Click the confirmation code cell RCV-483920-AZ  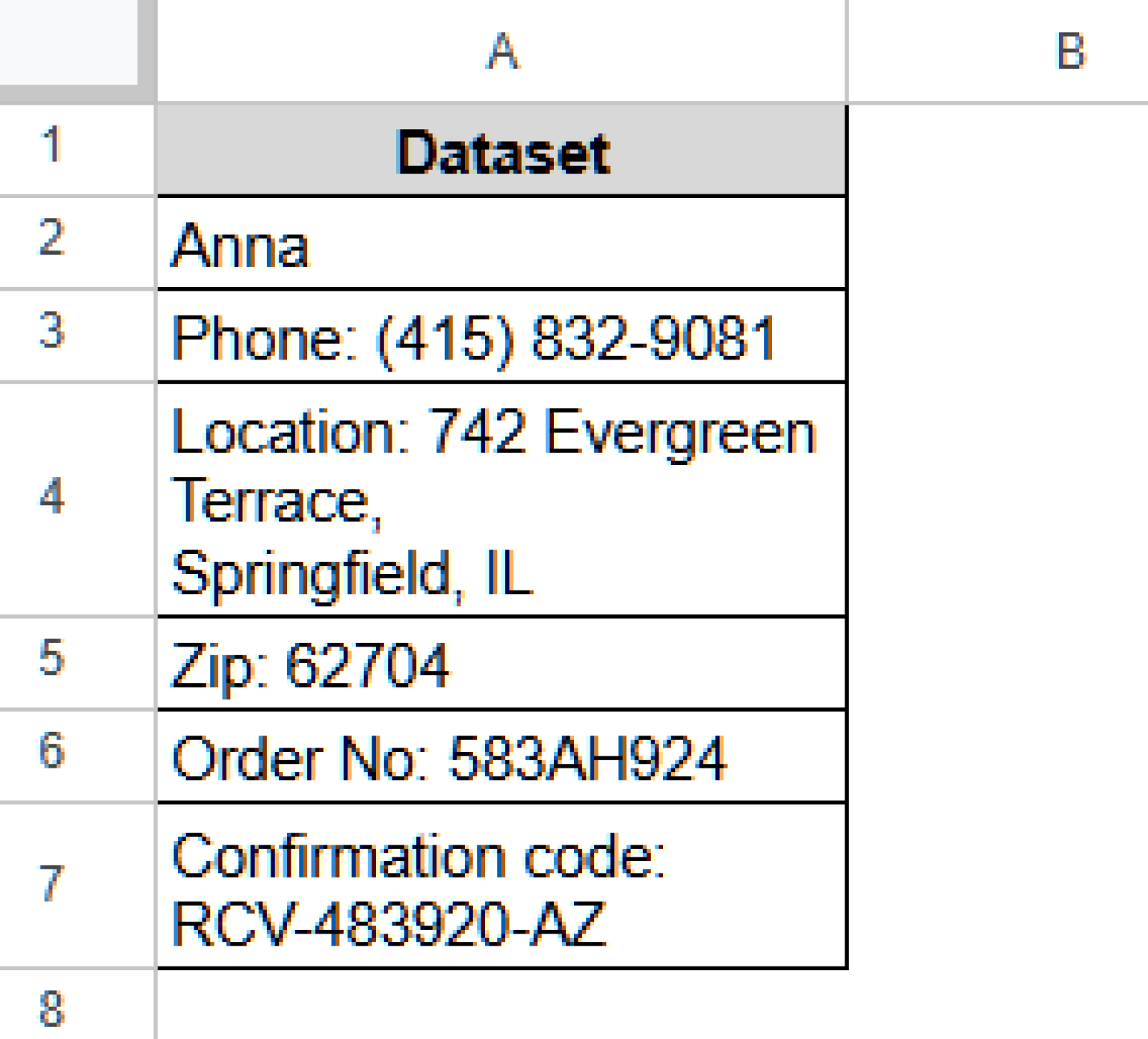tap(501, 886)
